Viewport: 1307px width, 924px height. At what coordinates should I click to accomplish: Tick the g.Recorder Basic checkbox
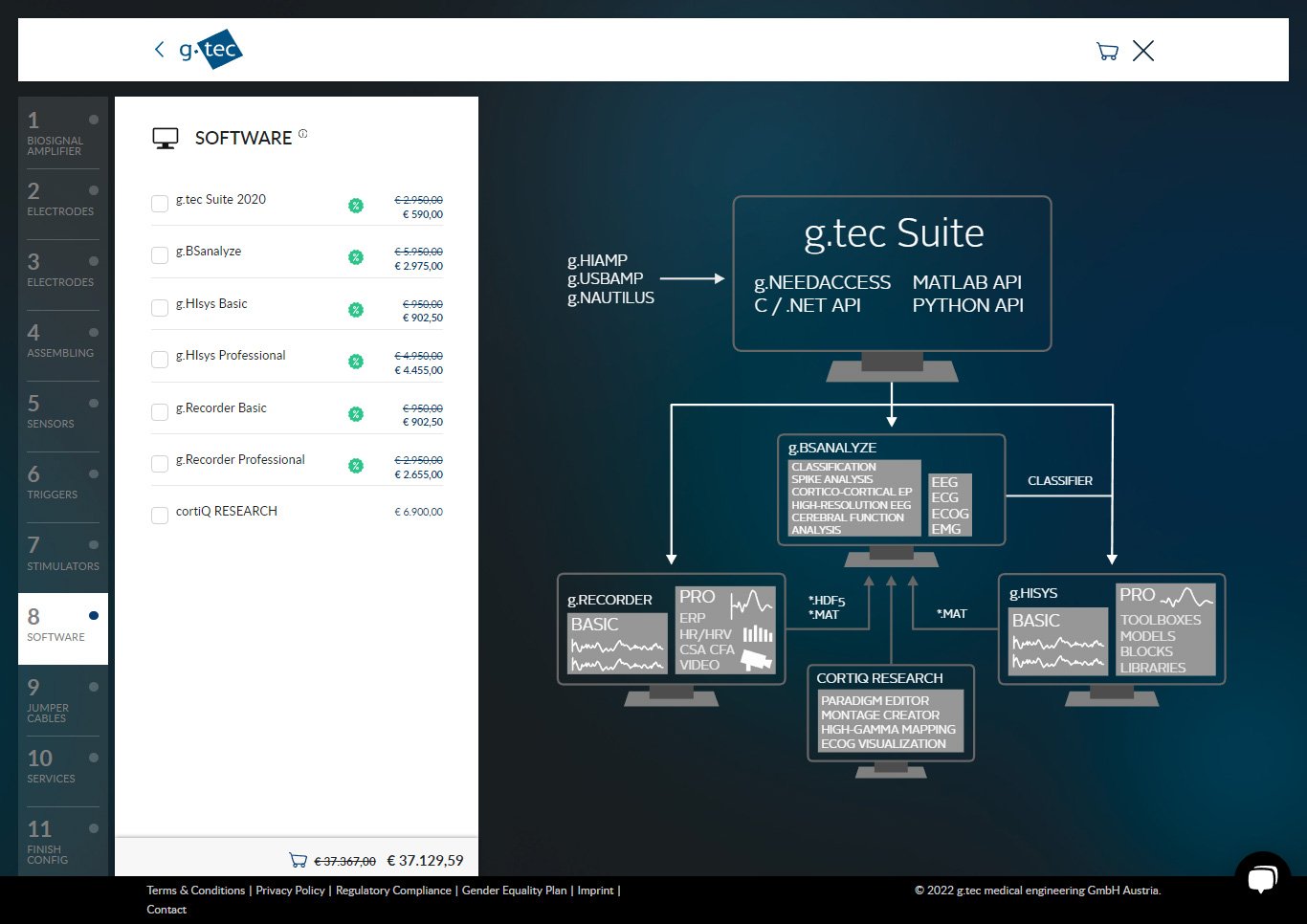160,412
